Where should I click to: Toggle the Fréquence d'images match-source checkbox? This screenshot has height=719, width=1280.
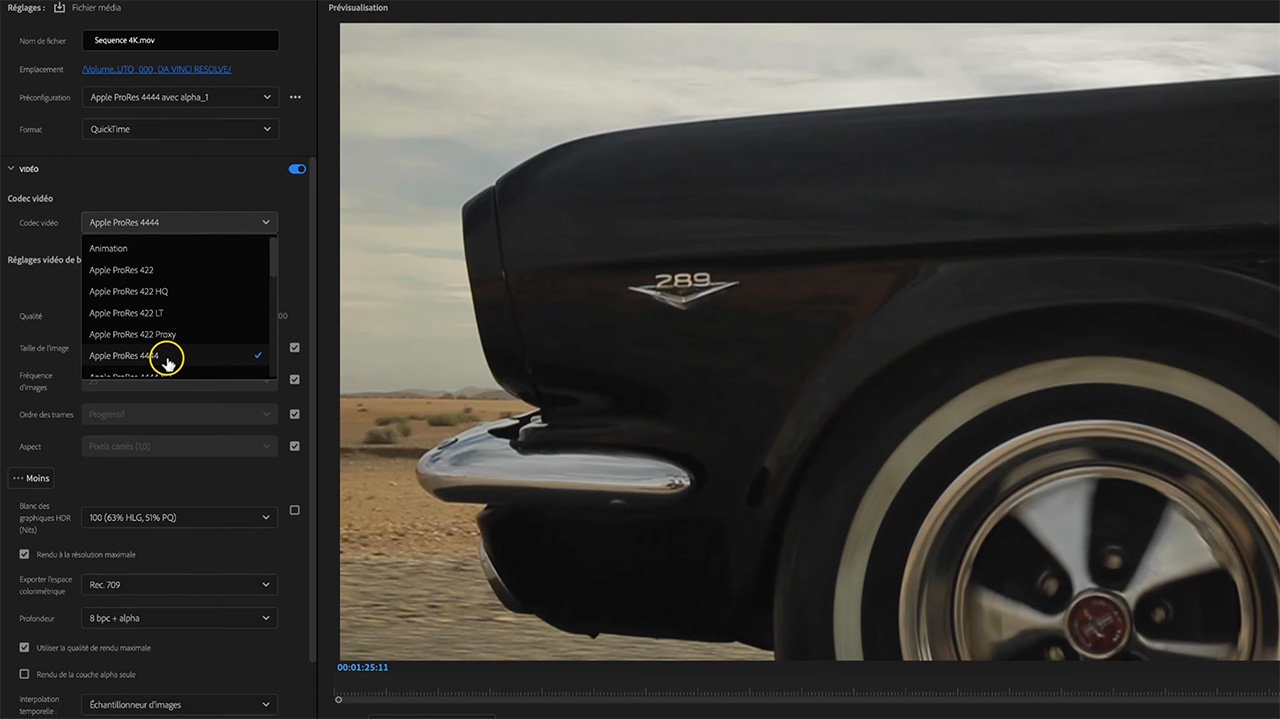(x=294, y=379)
